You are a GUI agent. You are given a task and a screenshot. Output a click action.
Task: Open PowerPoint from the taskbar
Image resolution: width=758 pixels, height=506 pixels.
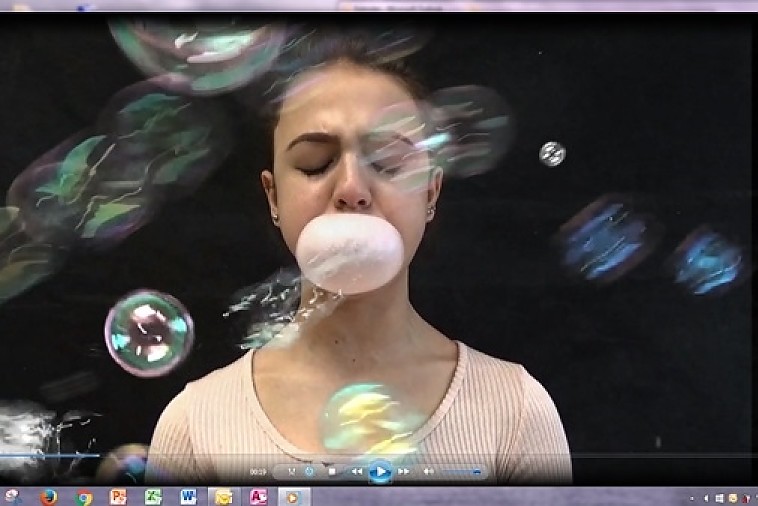coord(118,496)
